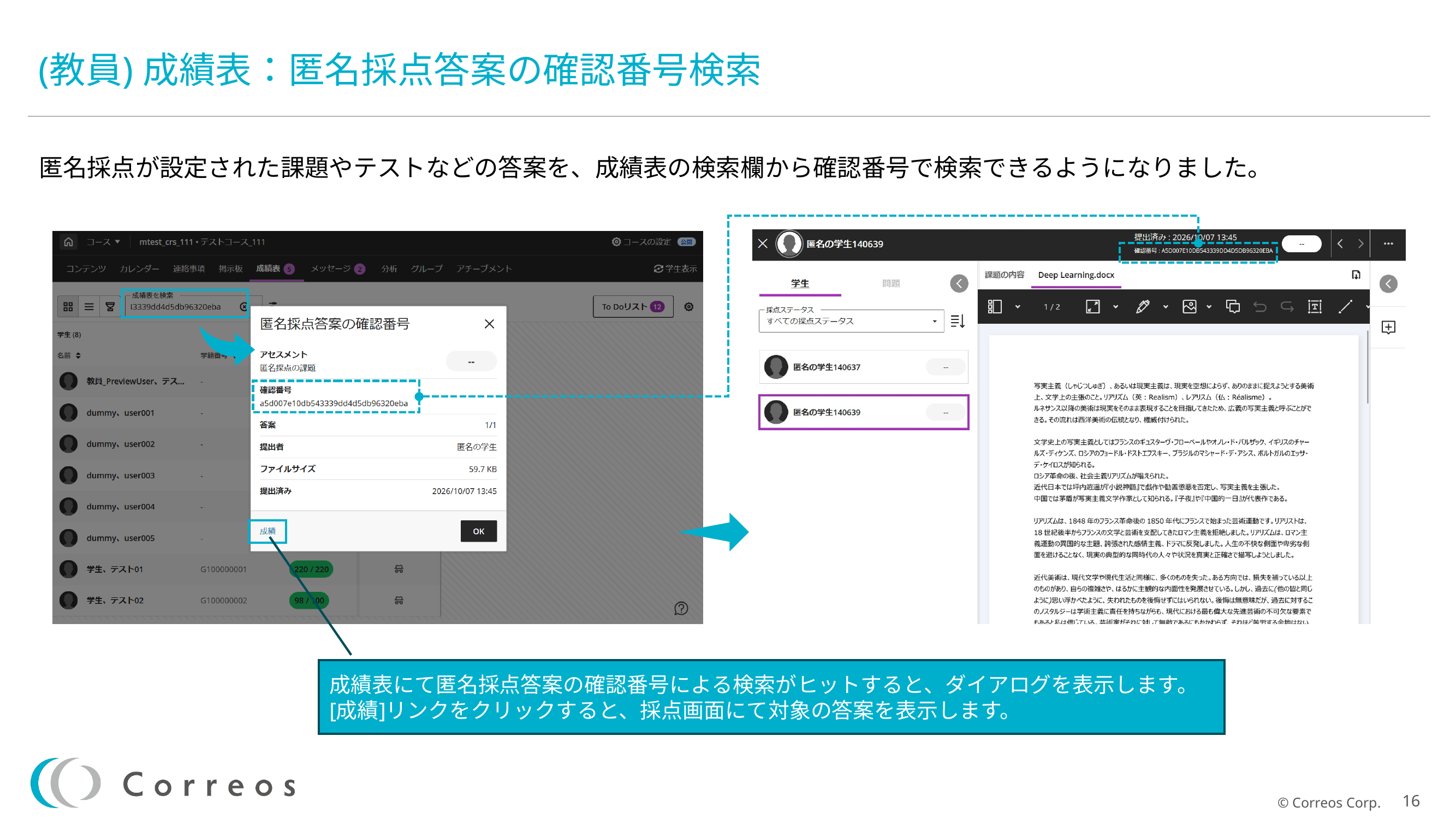Select the 問題 tab in grading panel

click(x=891, y=283)
